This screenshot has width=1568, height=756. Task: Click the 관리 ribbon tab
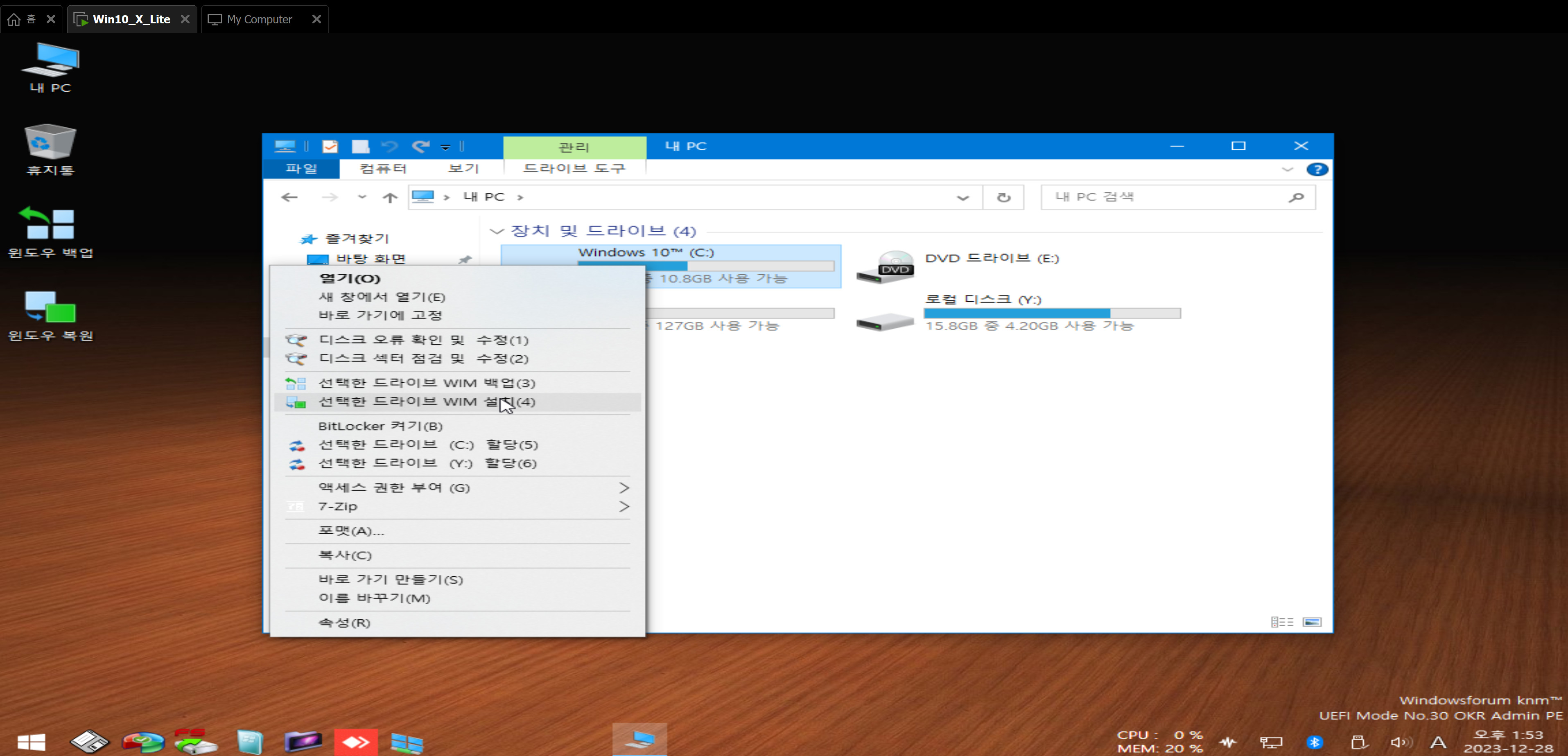point(574,147)
